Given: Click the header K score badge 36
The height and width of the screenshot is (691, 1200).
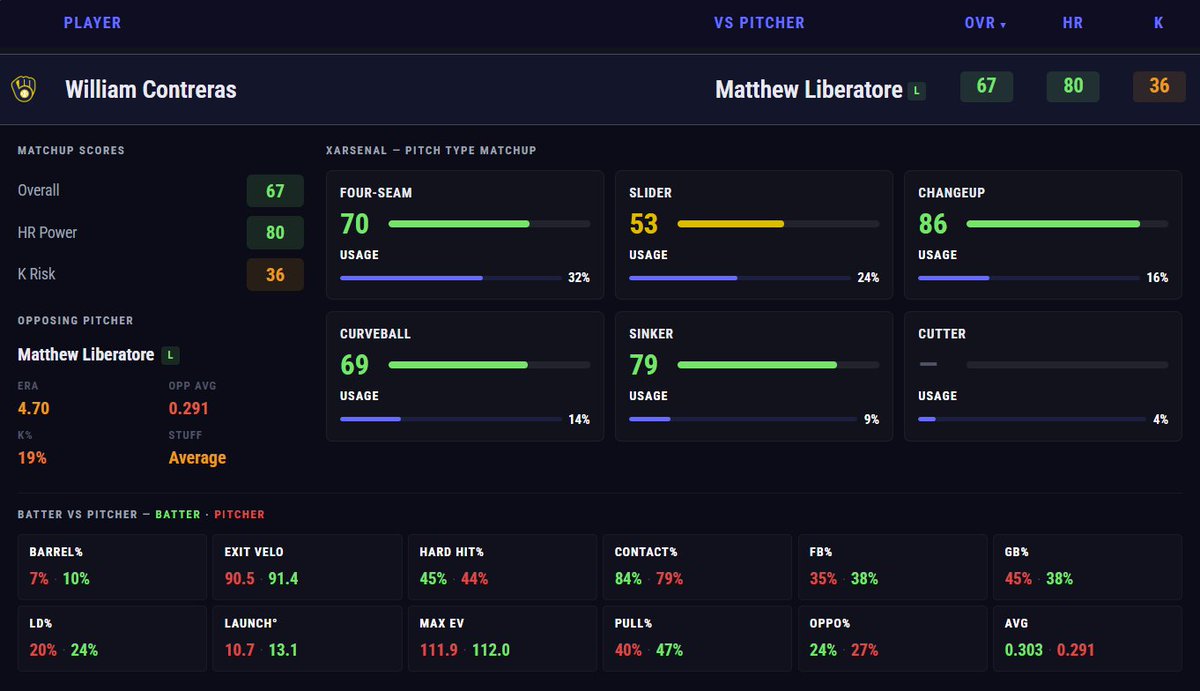Looking at the screenshot, I should [1159, 86].
